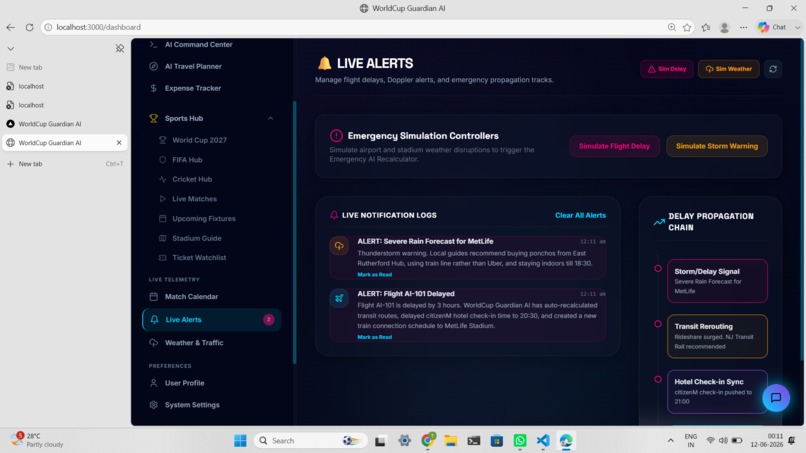Click the Sim Delay button

tap(667, 69)
